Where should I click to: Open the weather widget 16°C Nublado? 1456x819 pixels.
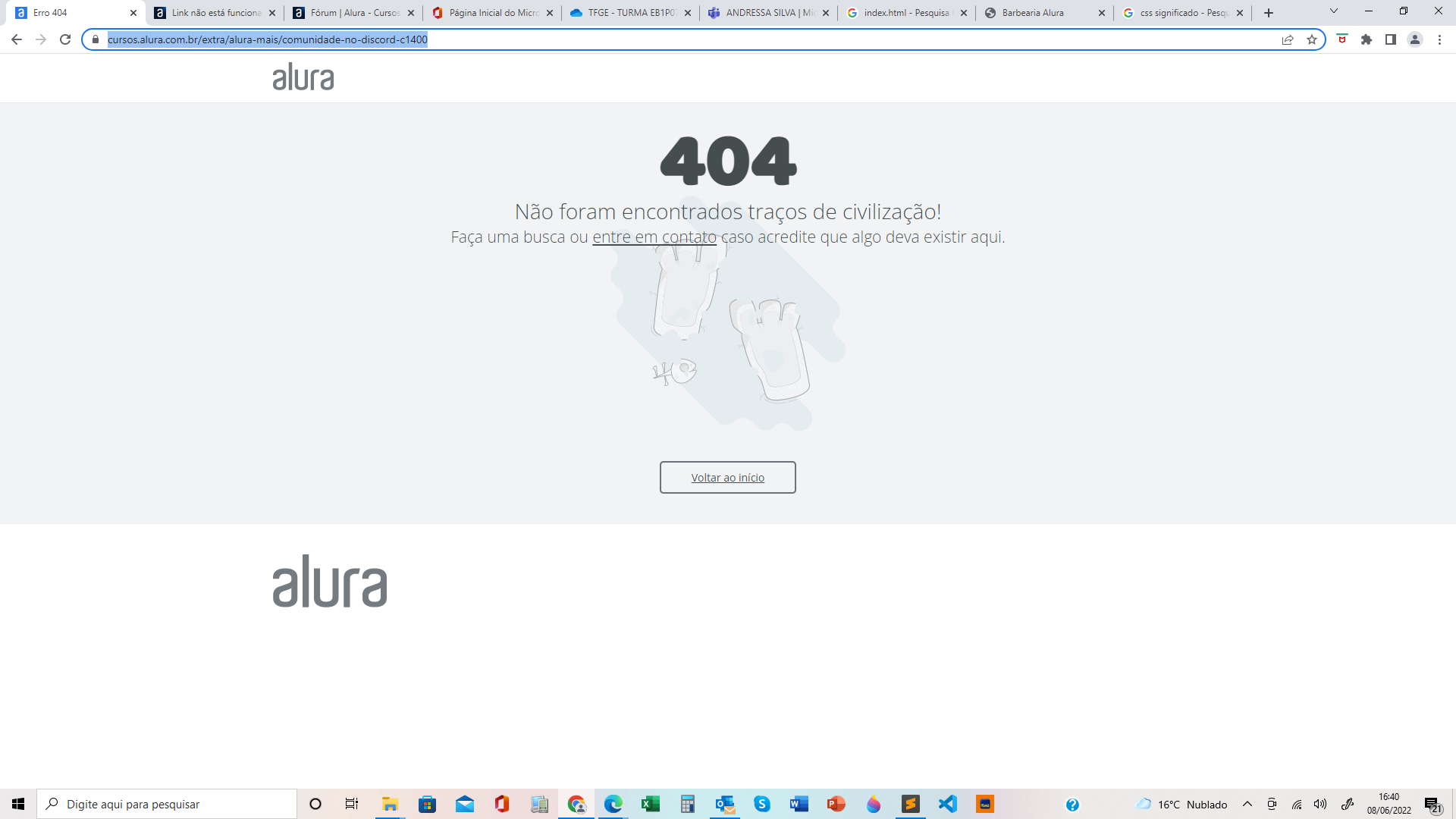(x=1181, y=804)
